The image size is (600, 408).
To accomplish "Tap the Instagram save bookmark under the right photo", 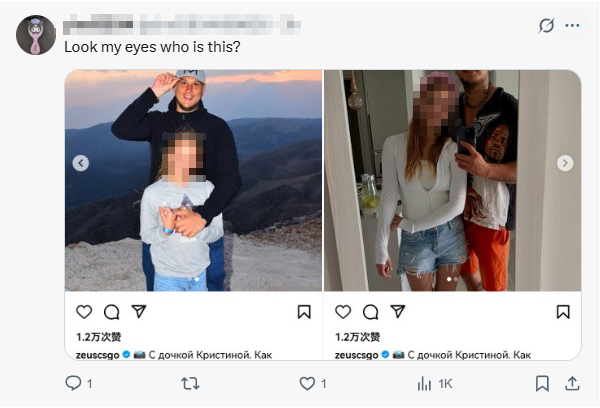I will coord(563,312).
